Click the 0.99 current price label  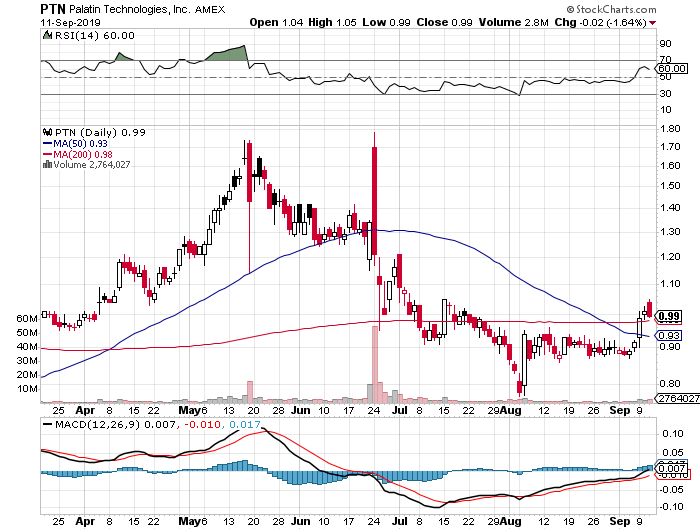pyautogui.click(x=670, y=316)
